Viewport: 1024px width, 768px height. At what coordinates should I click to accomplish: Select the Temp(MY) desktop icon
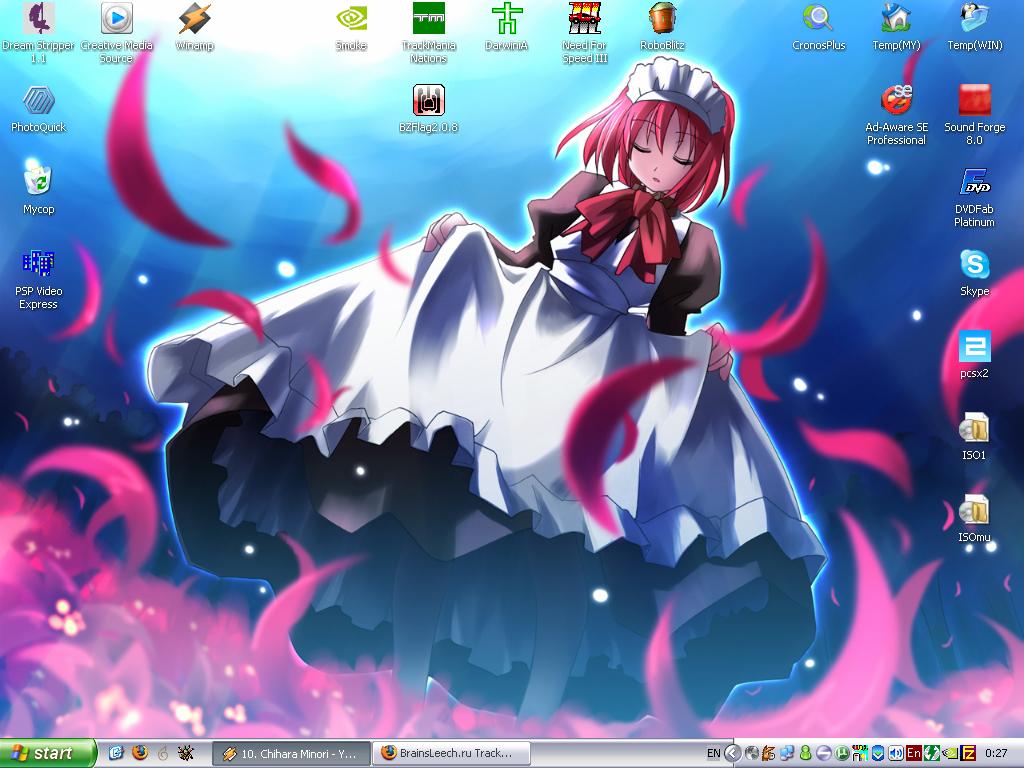point(896,26)
